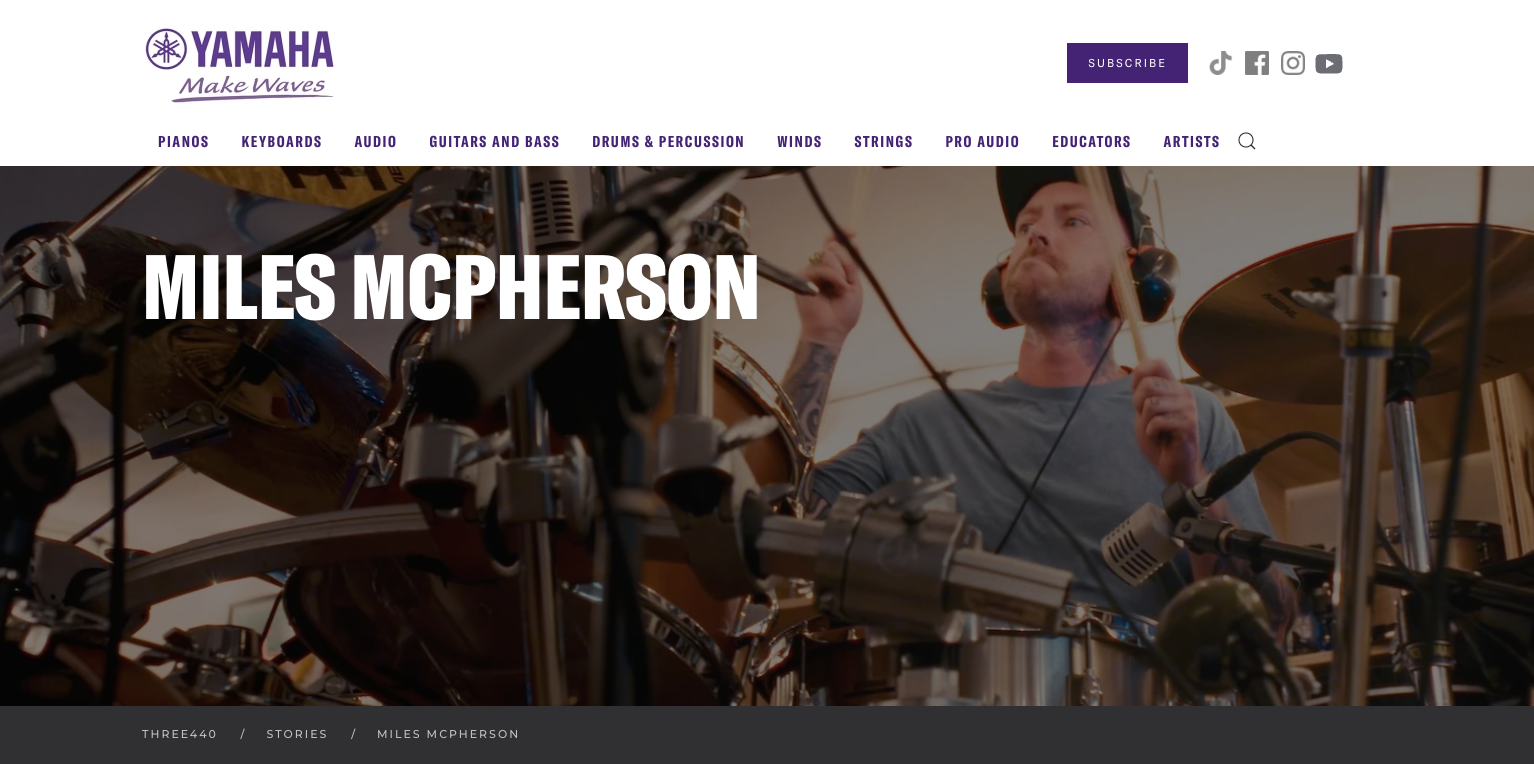
Task: Open Yamaha Facebook page icon
Action: click(x=1257, y=64)
